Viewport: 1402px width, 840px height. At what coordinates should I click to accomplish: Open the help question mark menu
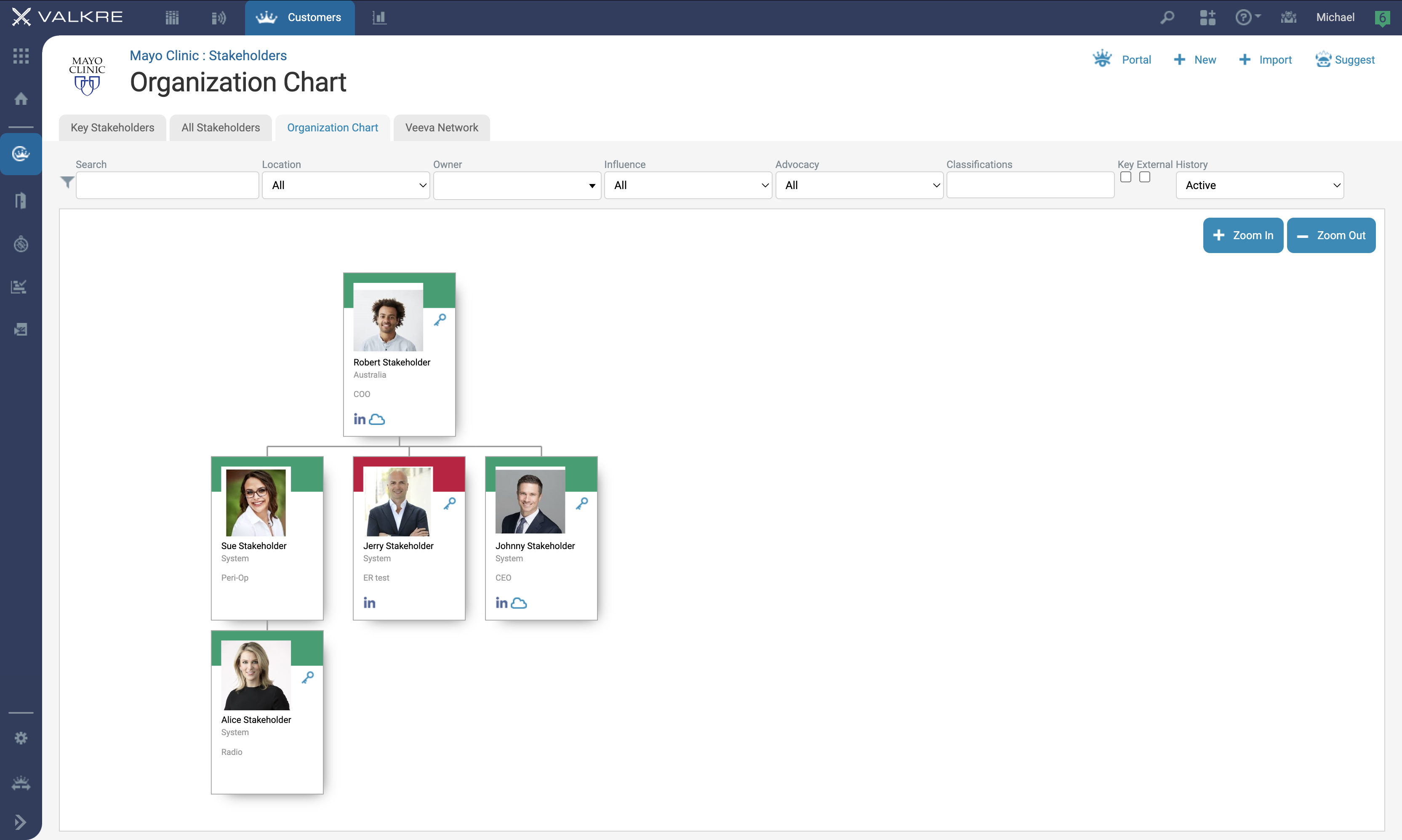(1247, 17)
